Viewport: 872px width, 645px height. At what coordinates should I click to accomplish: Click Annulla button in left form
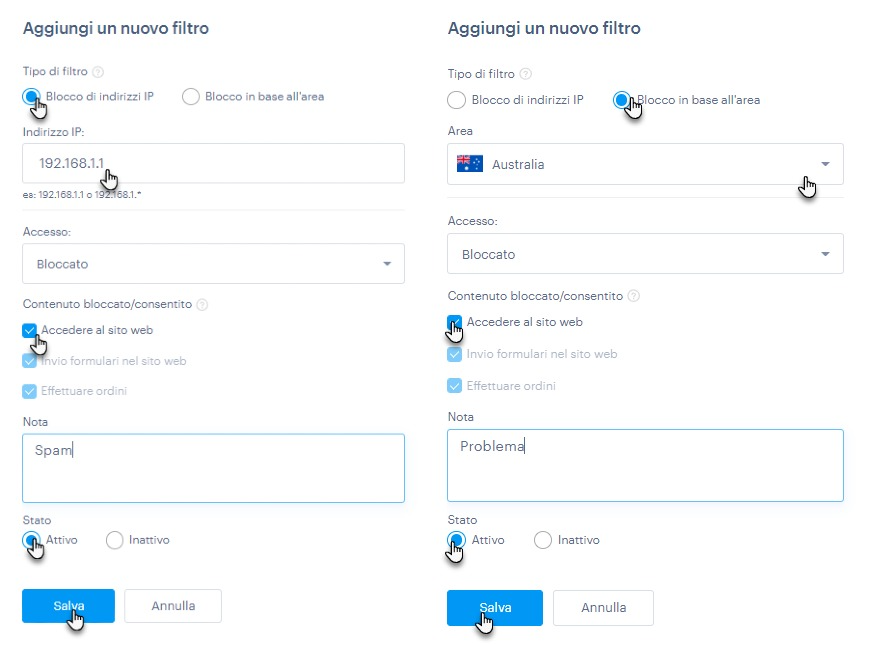click(x=173, y=606)
